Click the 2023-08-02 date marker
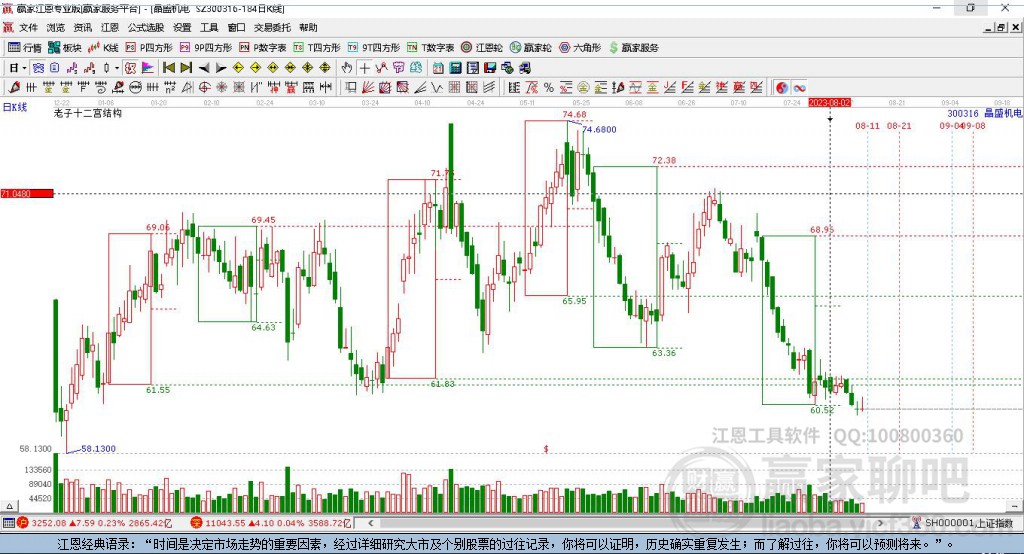Screen dimensions: 1024x554 [830, 103]
